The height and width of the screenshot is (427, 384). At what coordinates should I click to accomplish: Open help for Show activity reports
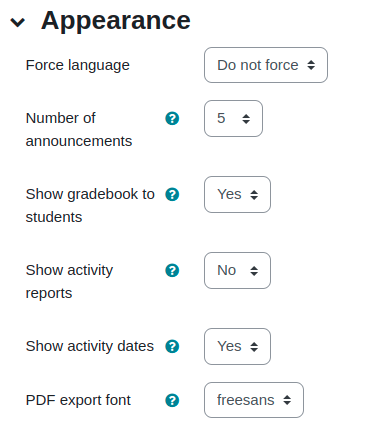click(172, 270)
